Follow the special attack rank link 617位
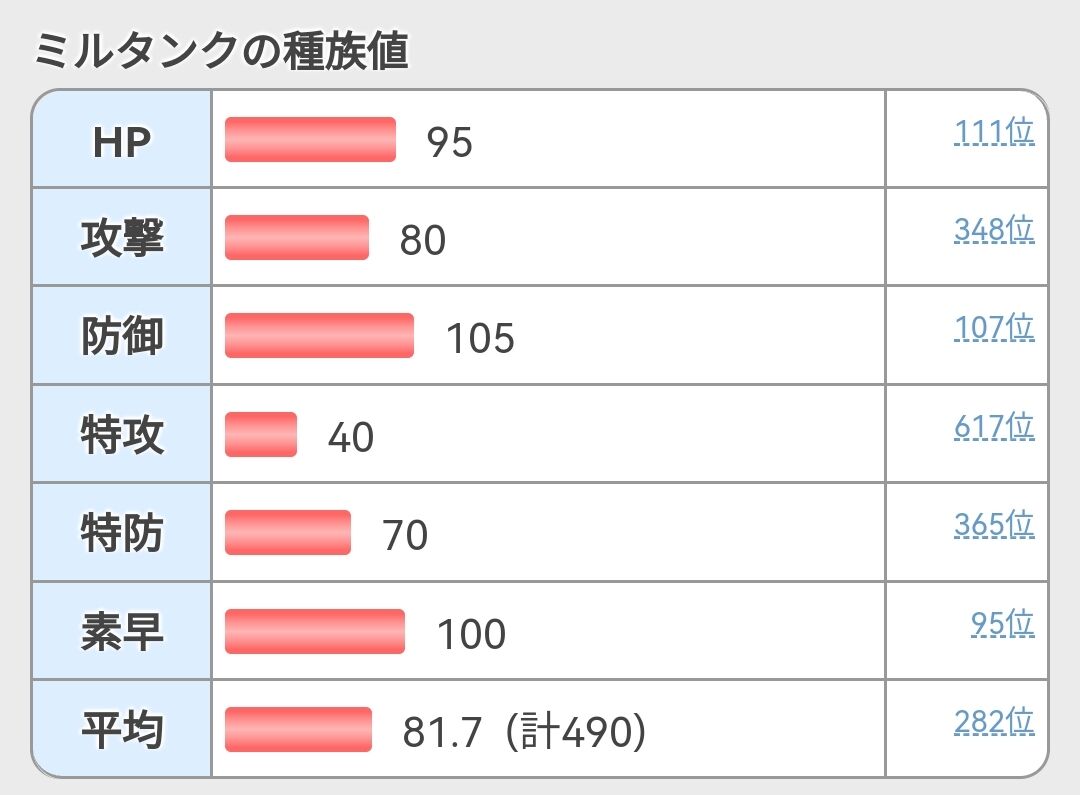1080x795 pixels. 993,427
